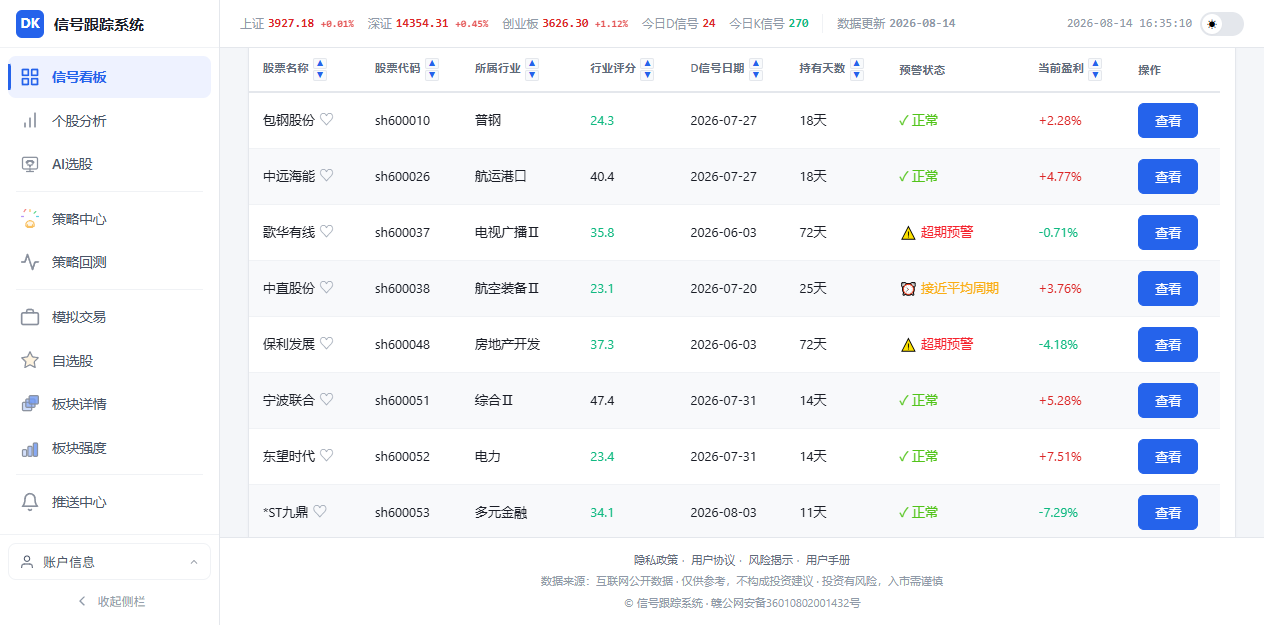The height and width of the screenshot is (625, 1264).
Task: Open the 隐私政策 link
Action: click(656, 560)
